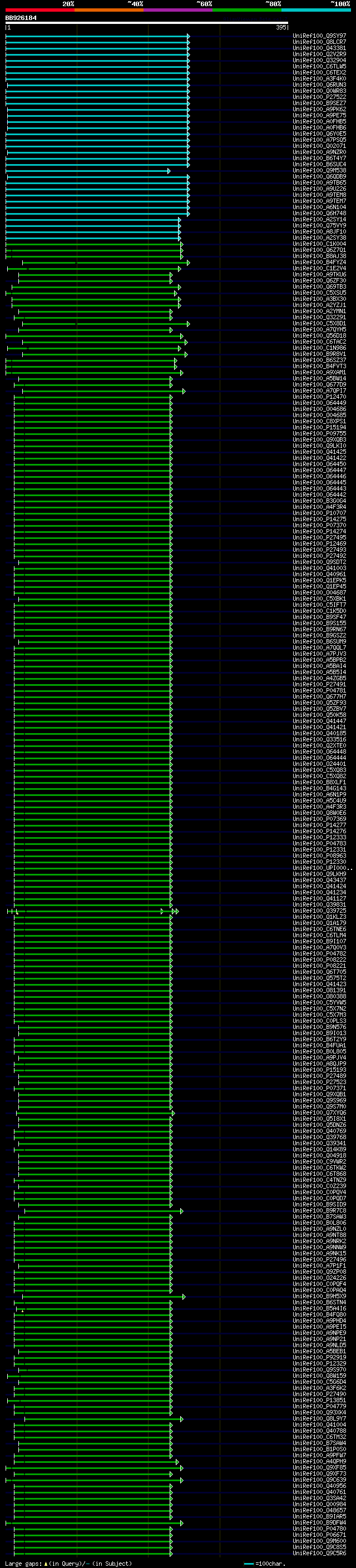Click the cyan ~100% legend segment

(x=316, y=10)
